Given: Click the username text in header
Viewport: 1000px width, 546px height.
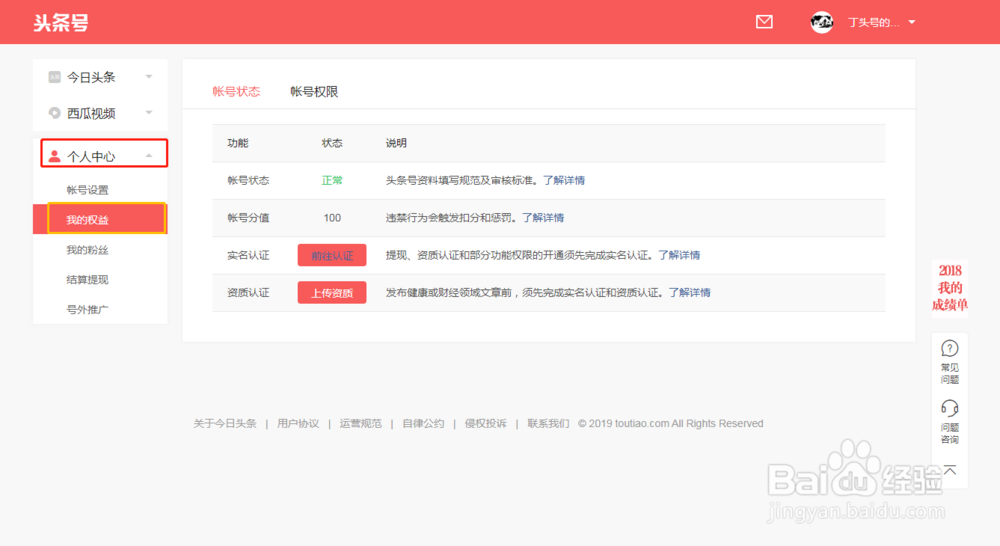Looking at the screenshot, I should [x=873, y=22].
